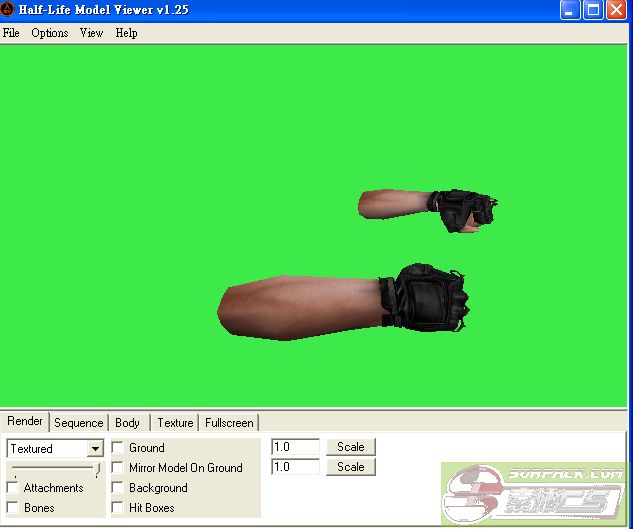Minimize the Model Viewer window
The height and width of the screenshot is (529, 633).
tap(570, 10)
